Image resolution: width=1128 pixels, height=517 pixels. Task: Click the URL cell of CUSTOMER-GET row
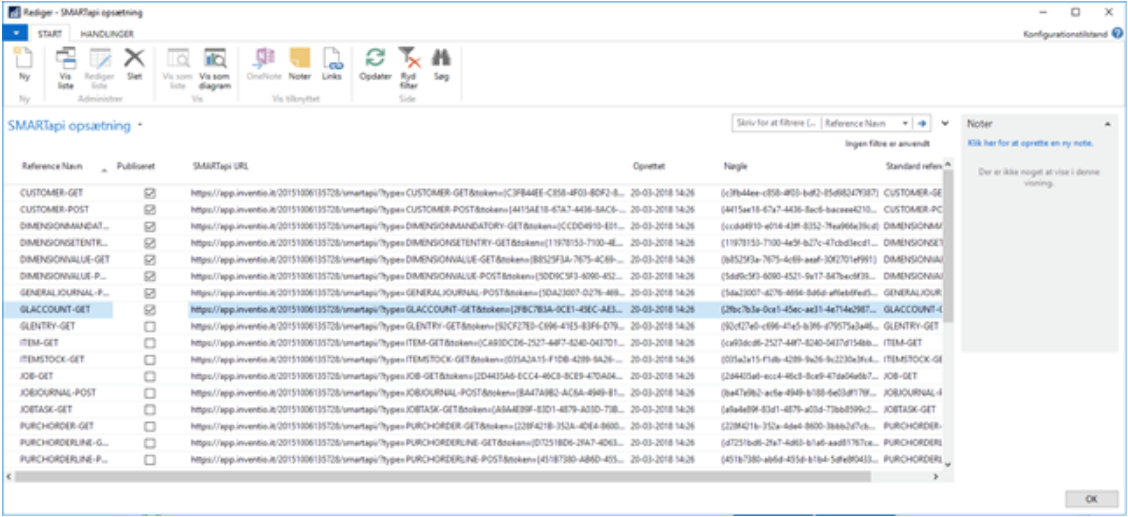(406, 193)
